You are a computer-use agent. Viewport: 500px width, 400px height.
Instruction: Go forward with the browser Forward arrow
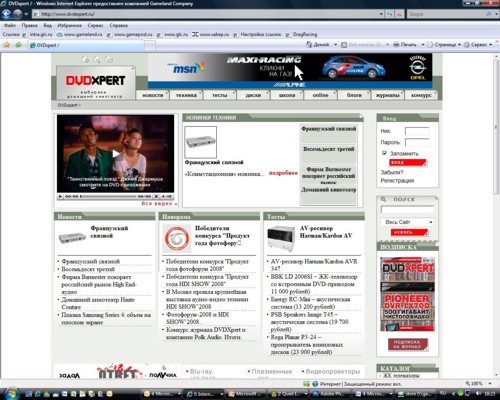17,14
